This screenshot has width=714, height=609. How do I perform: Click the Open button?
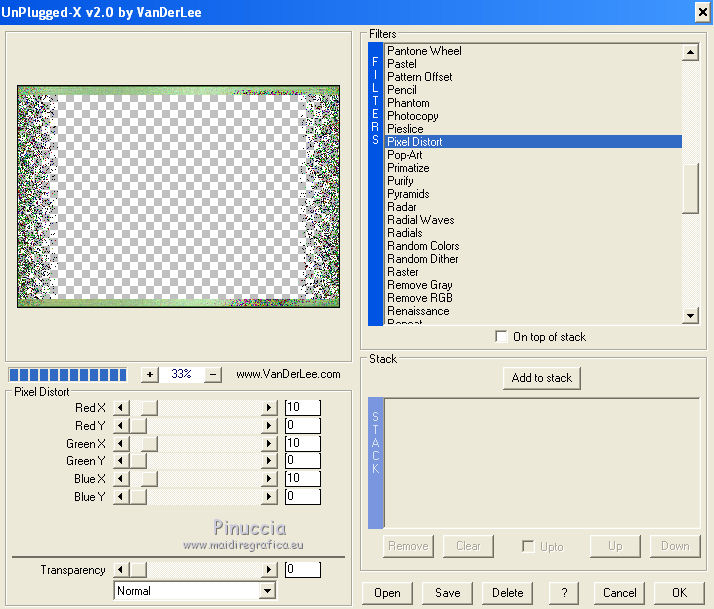click(387, 593)
